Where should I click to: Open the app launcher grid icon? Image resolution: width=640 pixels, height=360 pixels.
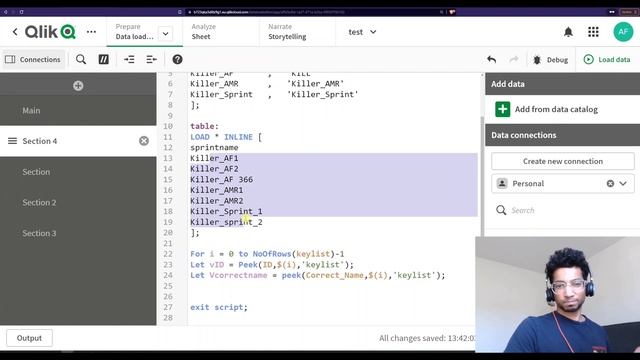593,32
